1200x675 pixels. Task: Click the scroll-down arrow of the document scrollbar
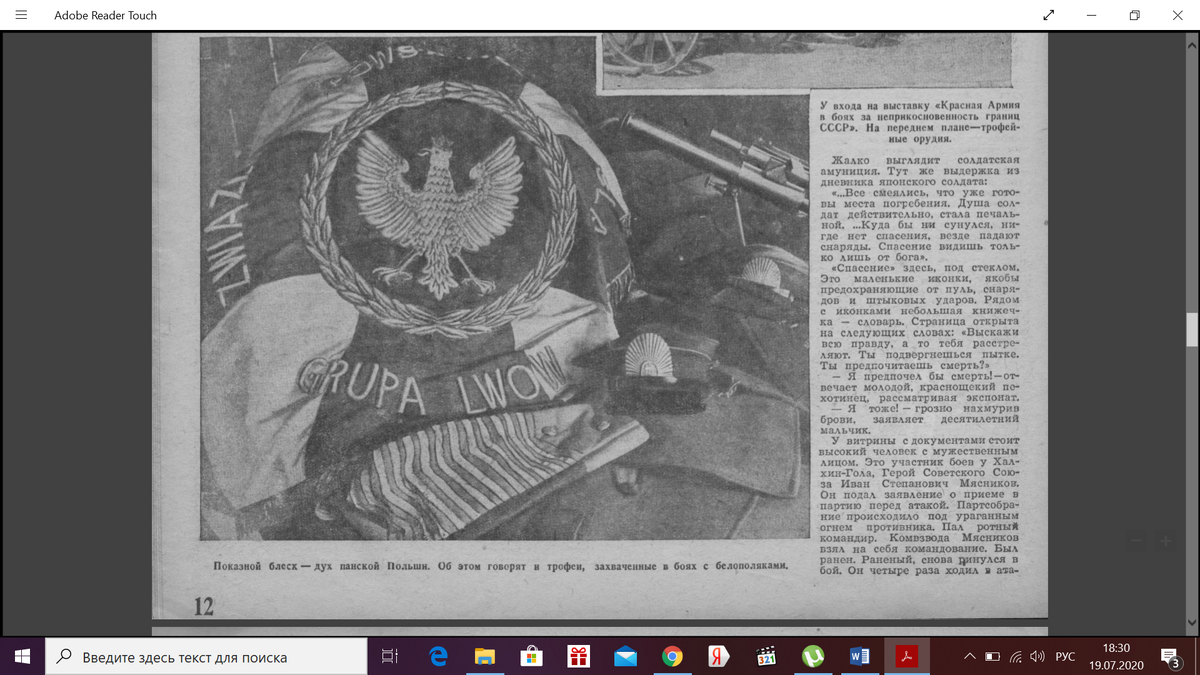point(1191,621)
